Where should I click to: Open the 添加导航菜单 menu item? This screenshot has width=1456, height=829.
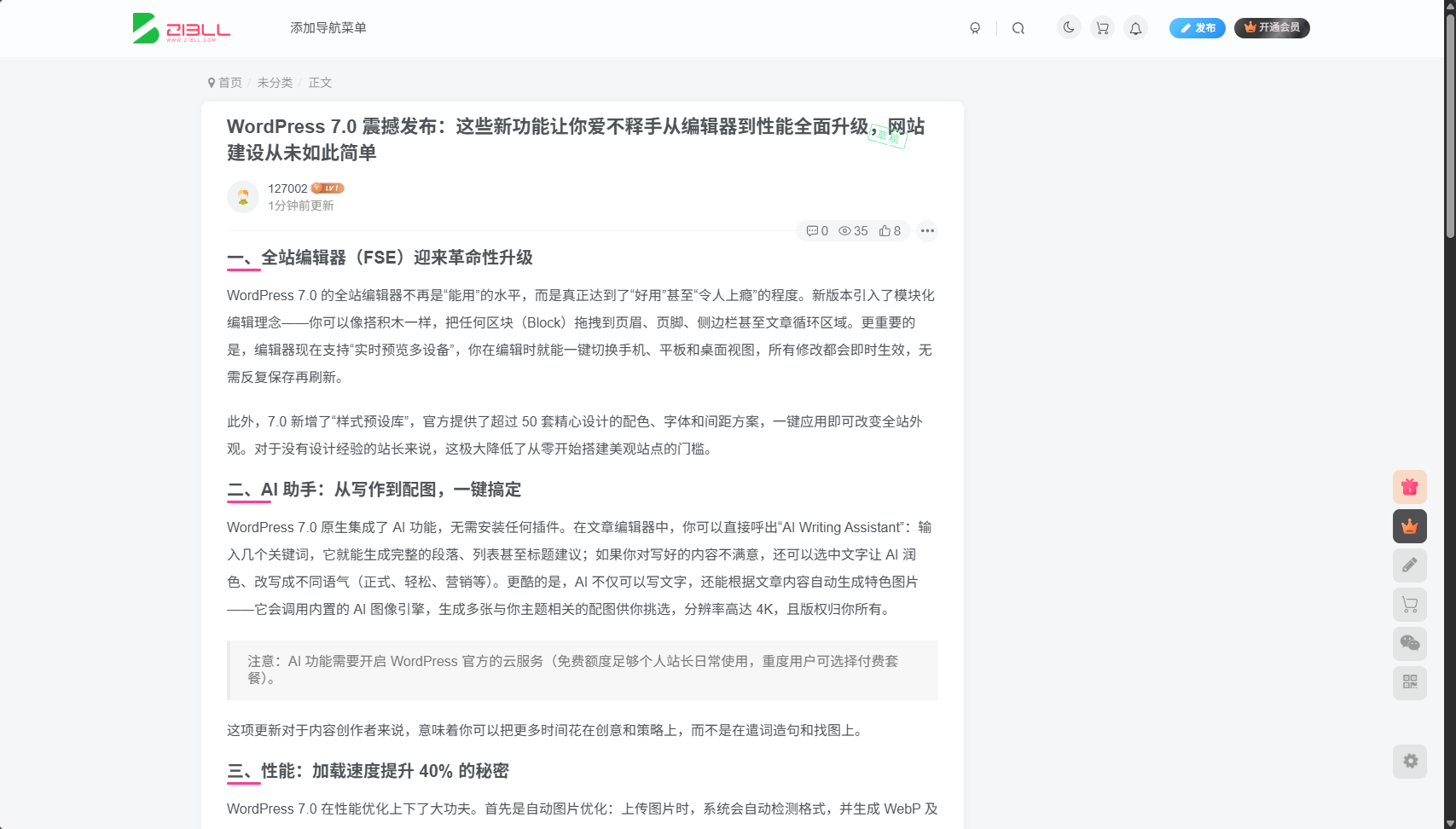coord(328,28)
